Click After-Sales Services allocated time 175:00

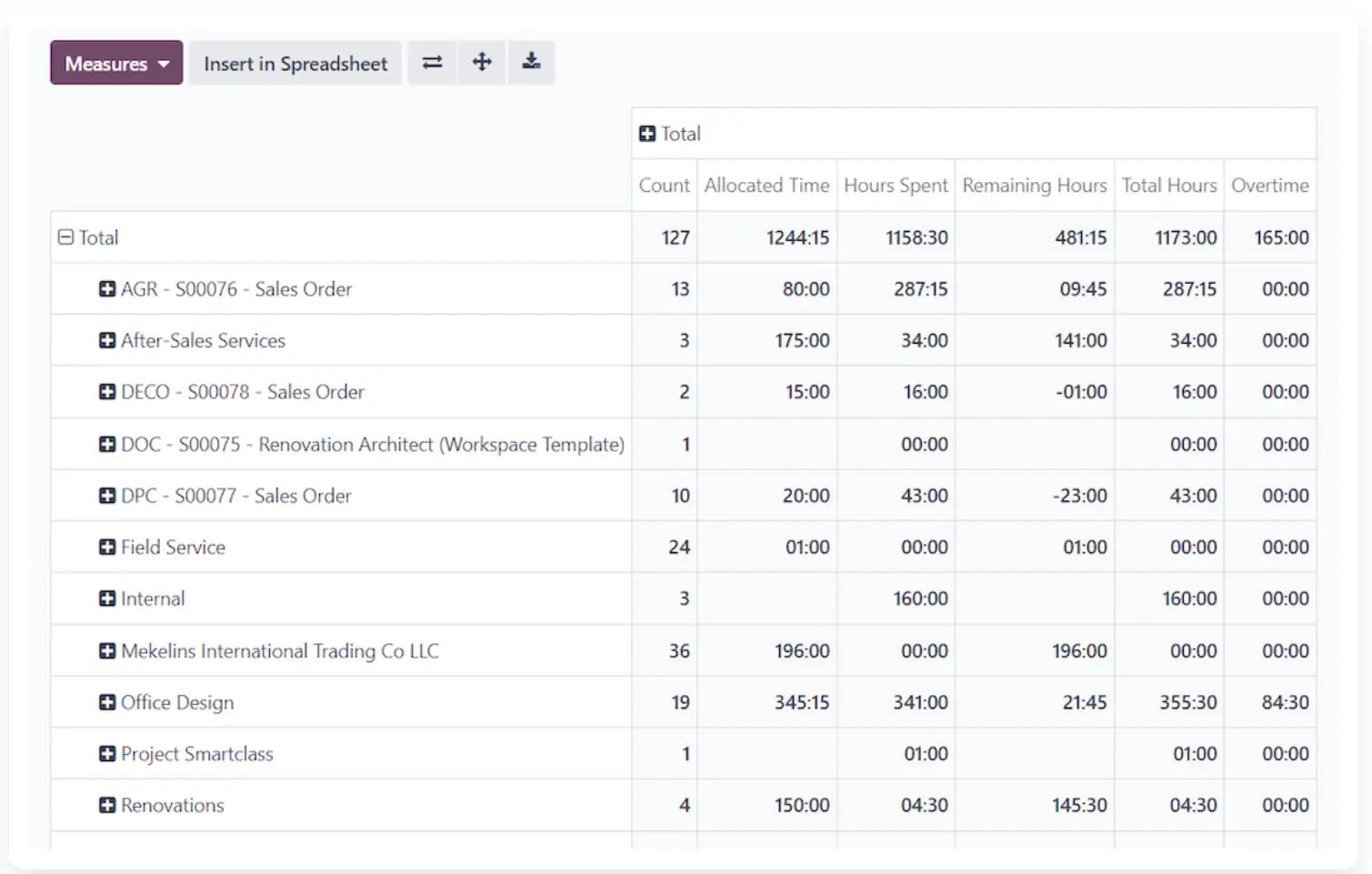click(767, 340)
